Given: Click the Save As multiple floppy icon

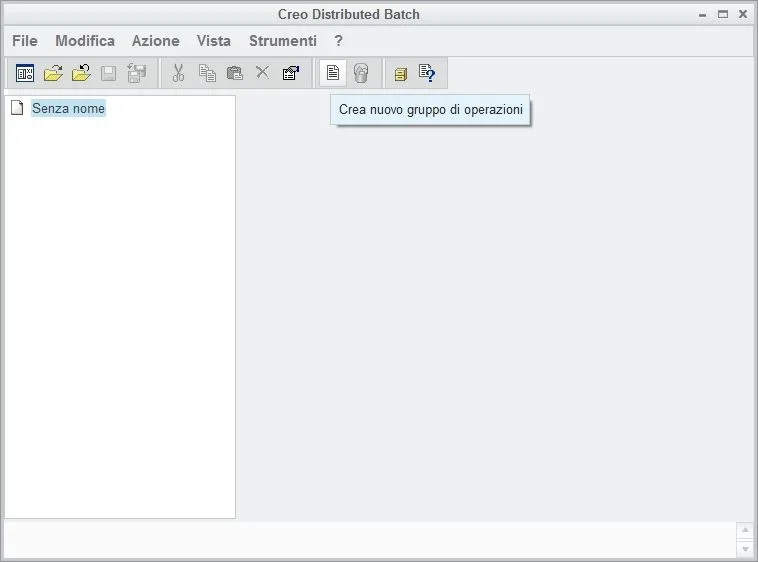Looking at the screenshot, I should coord(136,73).
